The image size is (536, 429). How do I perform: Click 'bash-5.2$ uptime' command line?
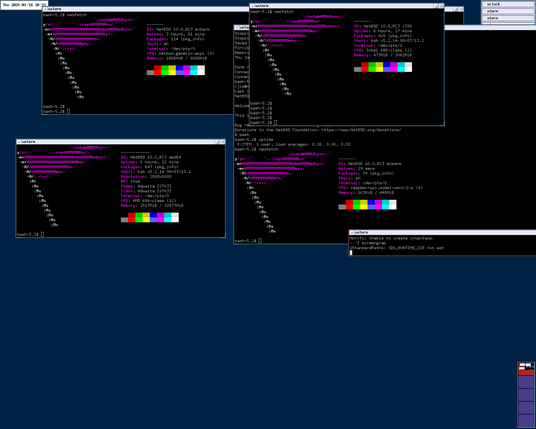(x=254, y=139)
